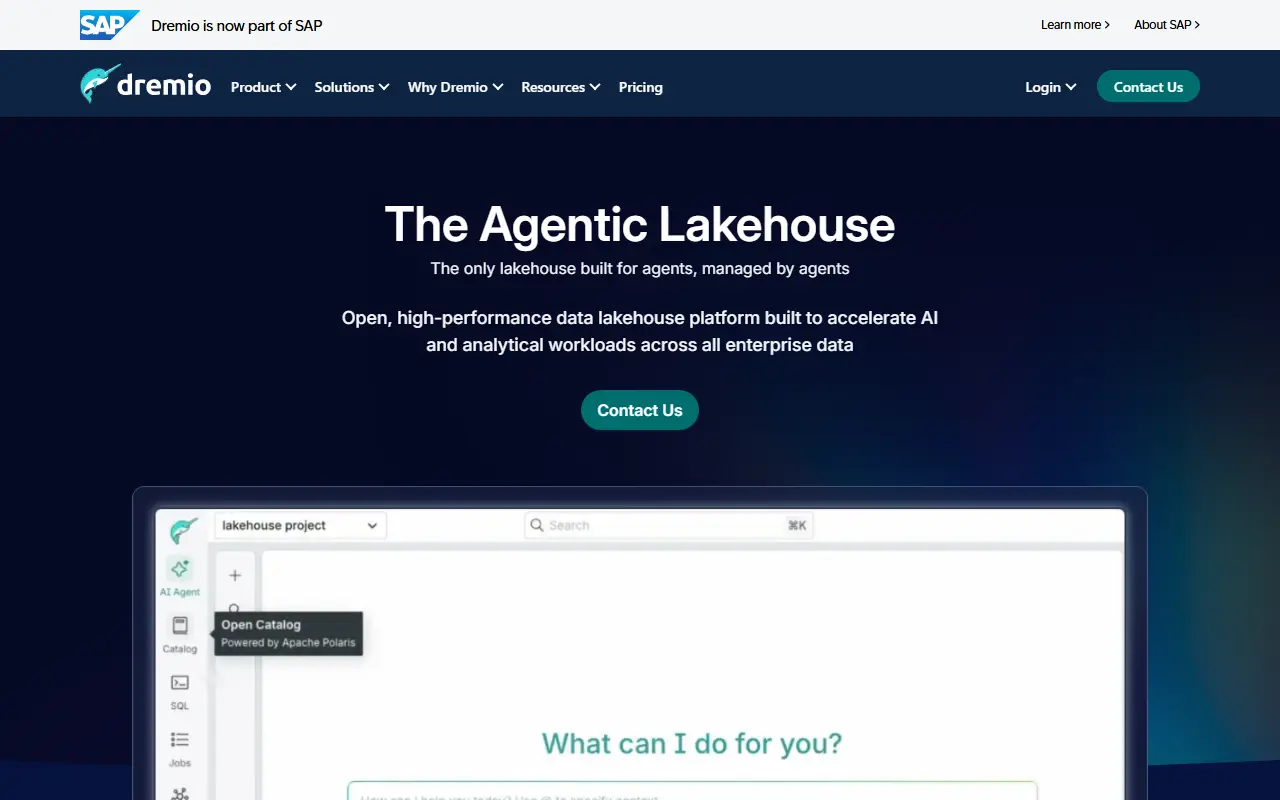Viewport: 1280px width, 800px height.
Task: Expand the Resources menu
Action: [561, 87]
